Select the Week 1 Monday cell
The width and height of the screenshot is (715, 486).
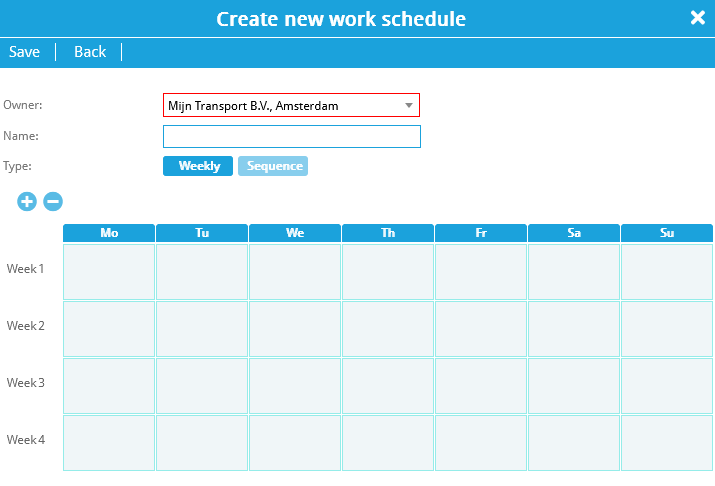[109, 272]
